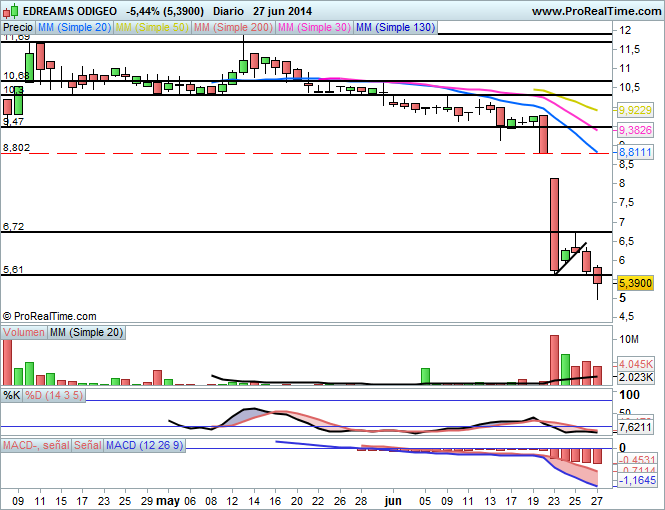Open the volume MM (Simple 20) label
The width and height of the screenshot is (665, 510).
click(87, 332)
